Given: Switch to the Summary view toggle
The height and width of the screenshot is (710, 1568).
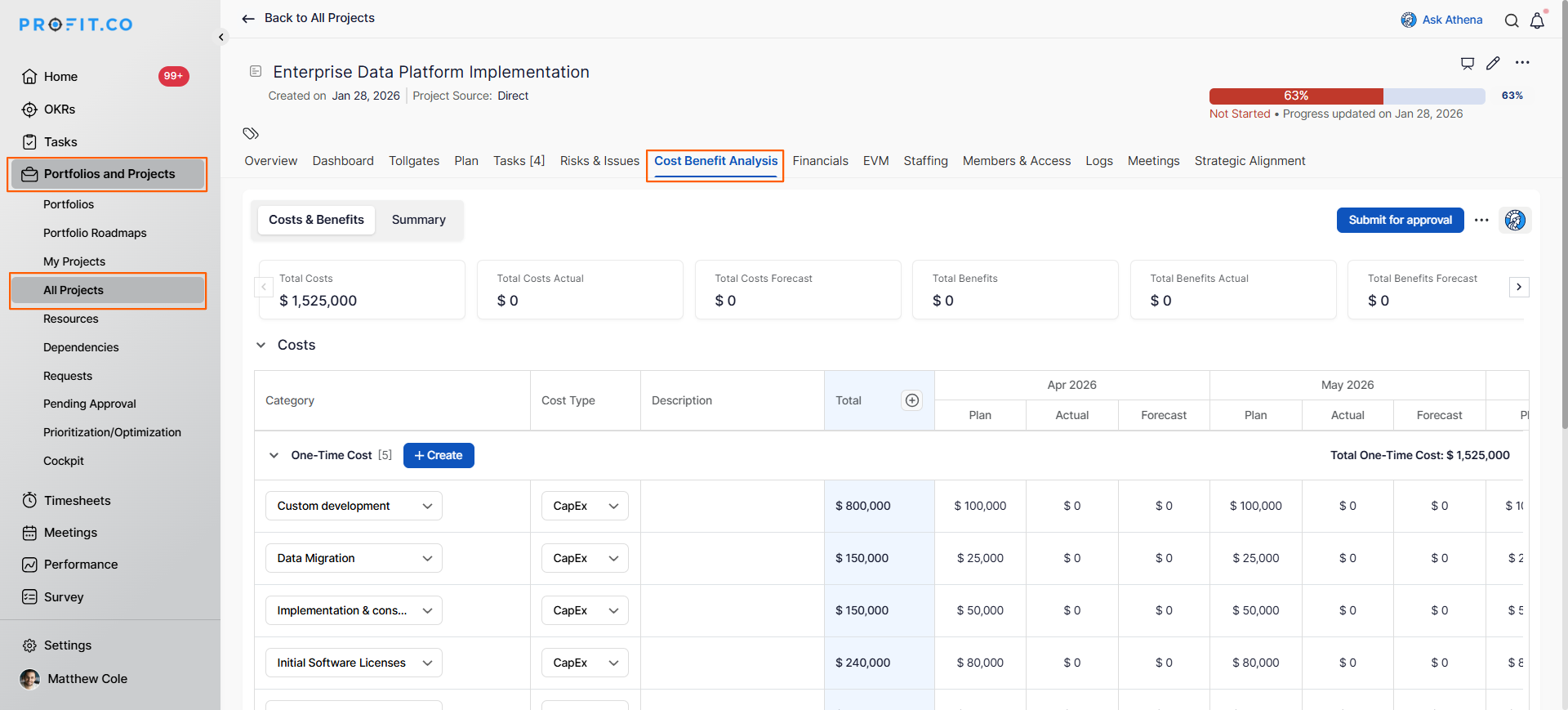Looking at the screenshot, I should 418,220.
